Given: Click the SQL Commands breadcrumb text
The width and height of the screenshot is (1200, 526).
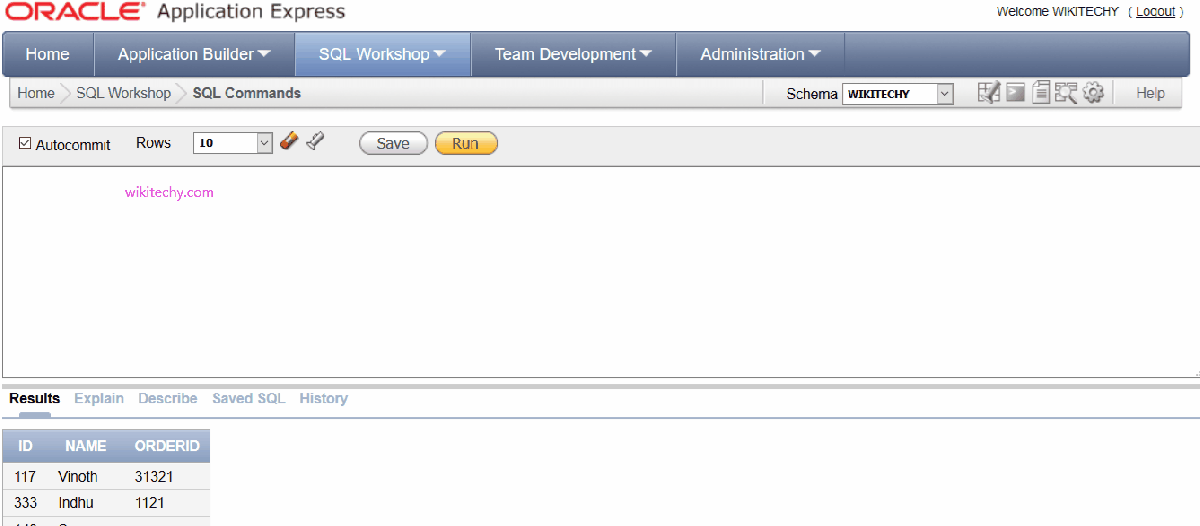Looking at the screenshot, I should click(x=247, y=93).
